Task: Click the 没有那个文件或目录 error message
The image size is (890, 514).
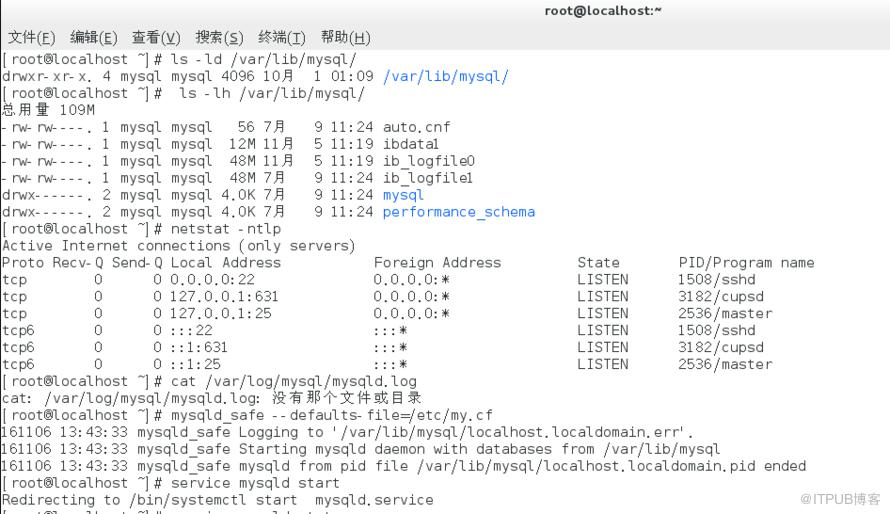Action: tap(346, 398)
